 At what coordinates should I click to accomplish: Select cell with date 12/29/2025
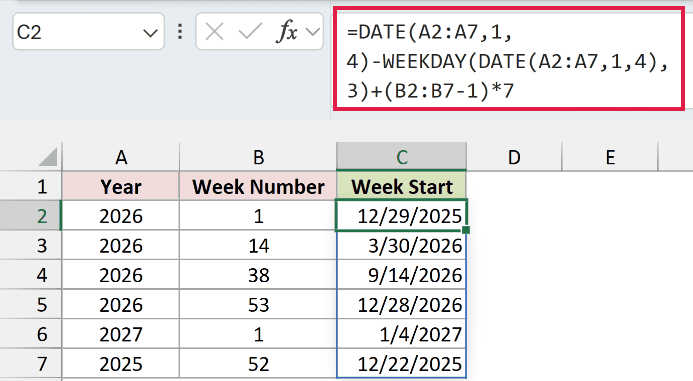(401, 216)
